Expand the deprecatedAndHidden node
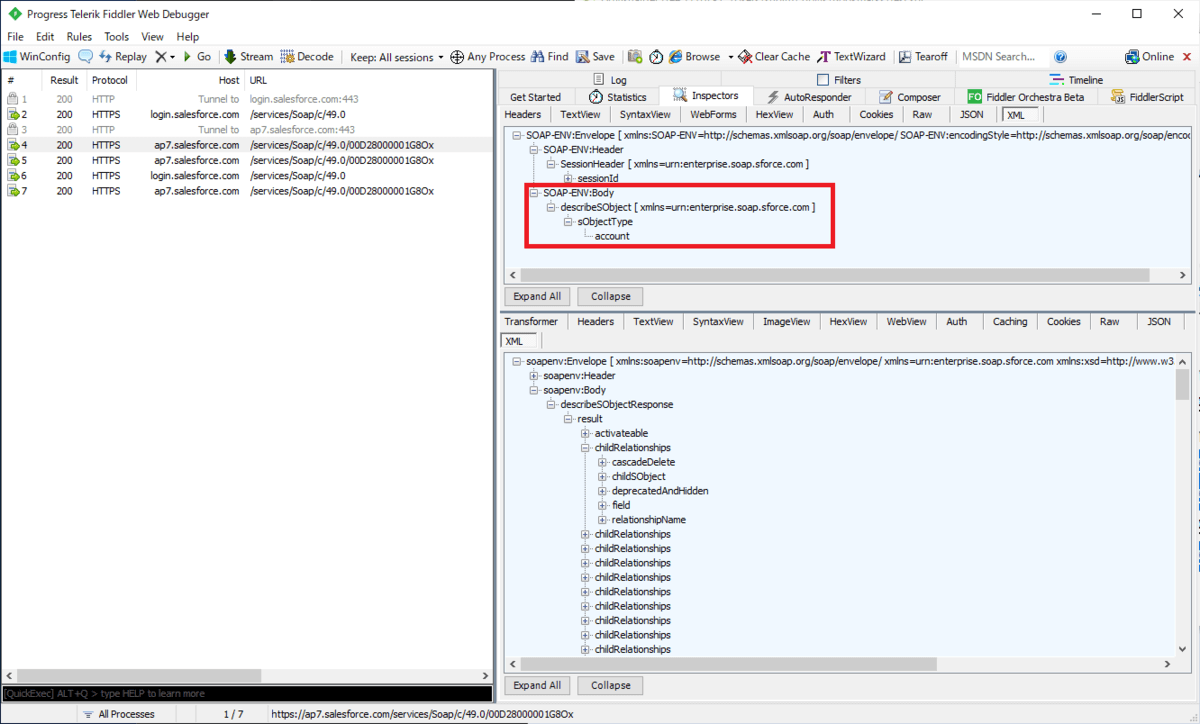1200x724 pixels. (602, 491)
